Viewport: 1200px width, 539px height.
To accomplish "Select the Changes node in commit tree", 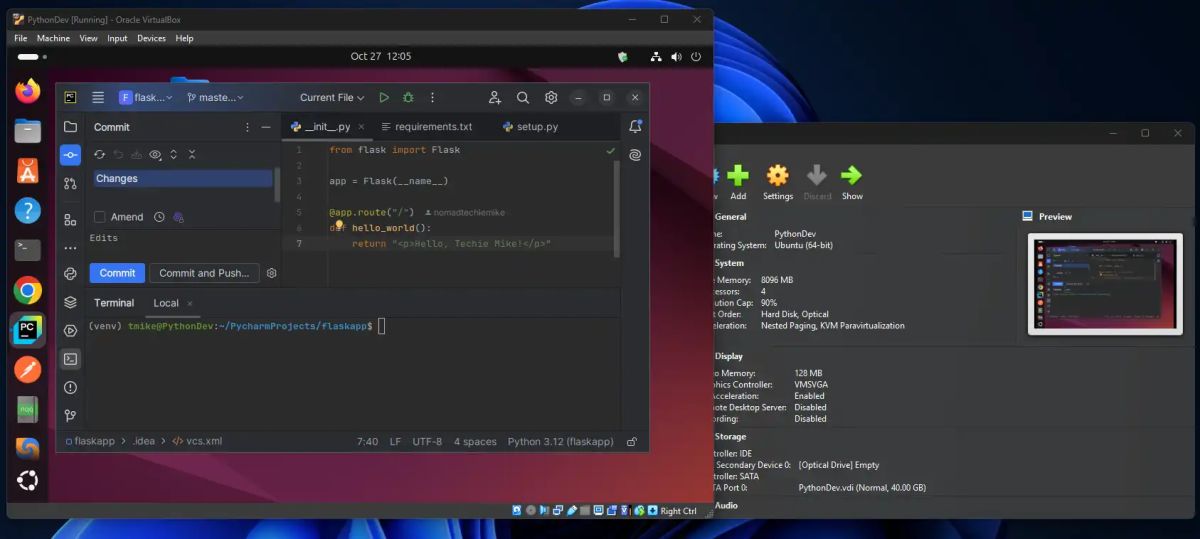I will click(183, 178).
